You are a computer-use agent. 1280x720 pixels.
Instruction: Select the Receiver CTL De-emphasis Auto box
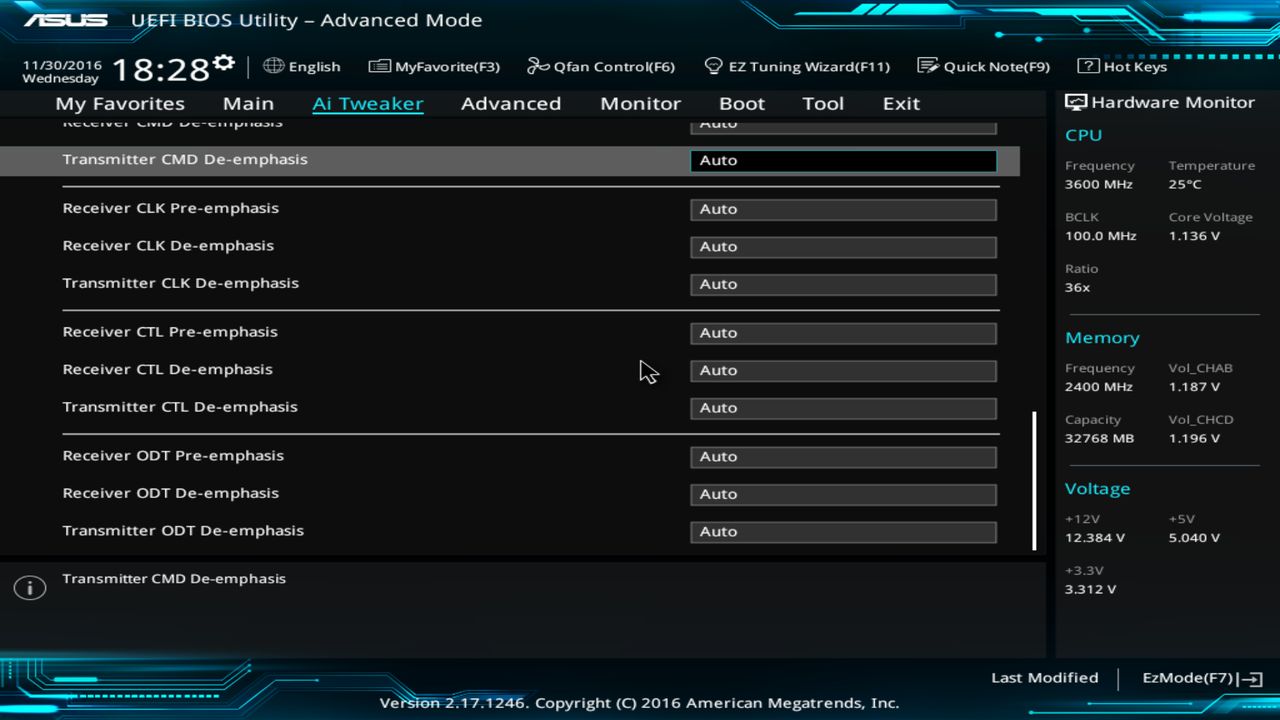(x=842, y=370)
